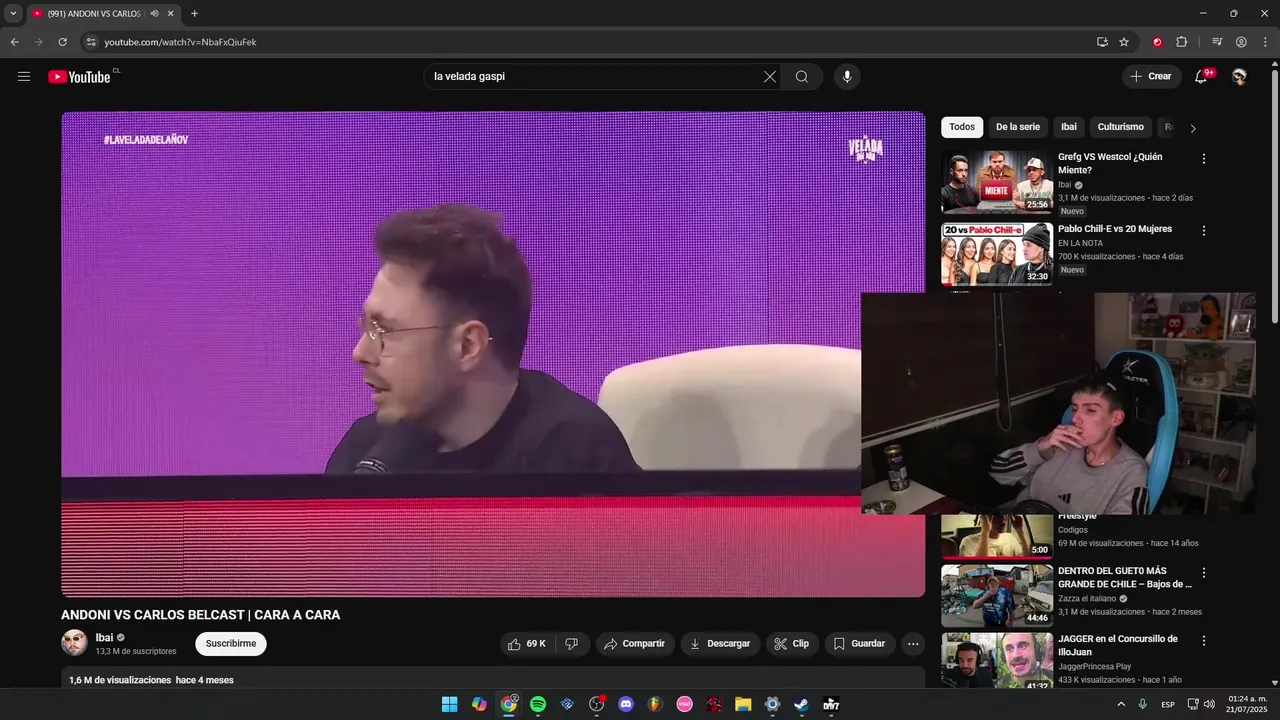The image size is (1280, 720).
Task: Open the Ibai channel name link
Action: click(104, 638)
